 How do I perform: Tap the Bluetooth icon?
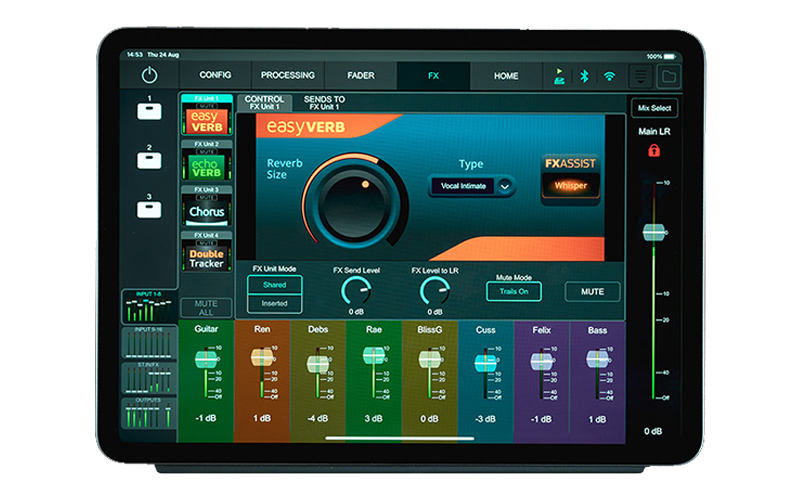pyautogui.click(x=584, y=77)
